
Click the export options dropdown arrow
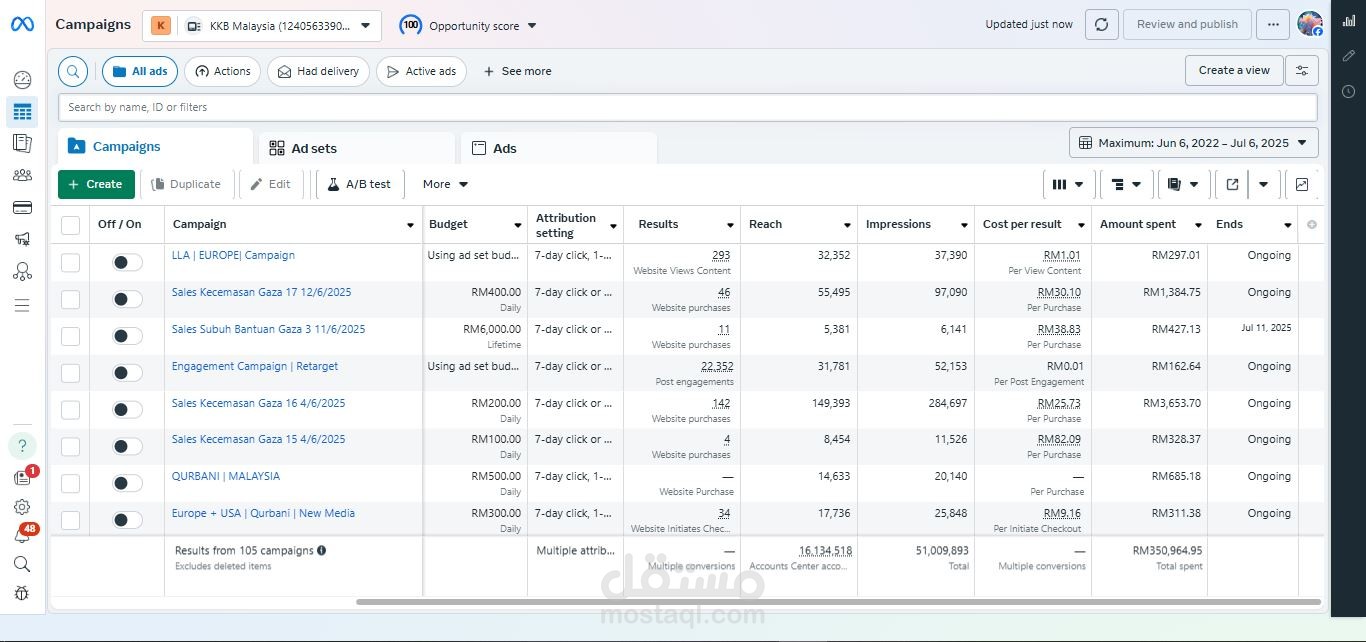(1264, 184)
